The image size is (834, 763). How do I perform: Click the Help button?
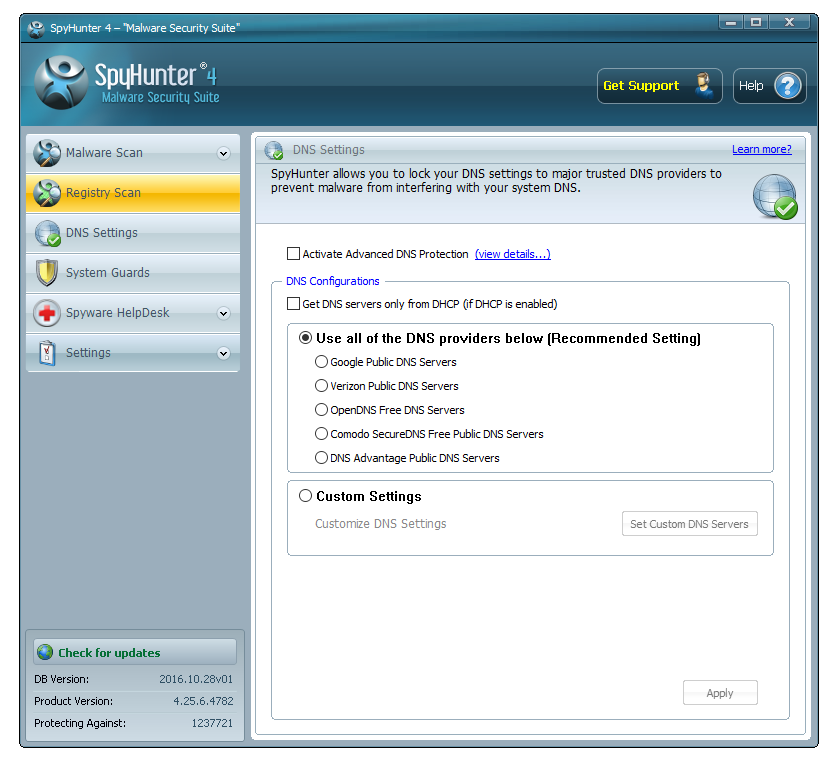(770, 86)
